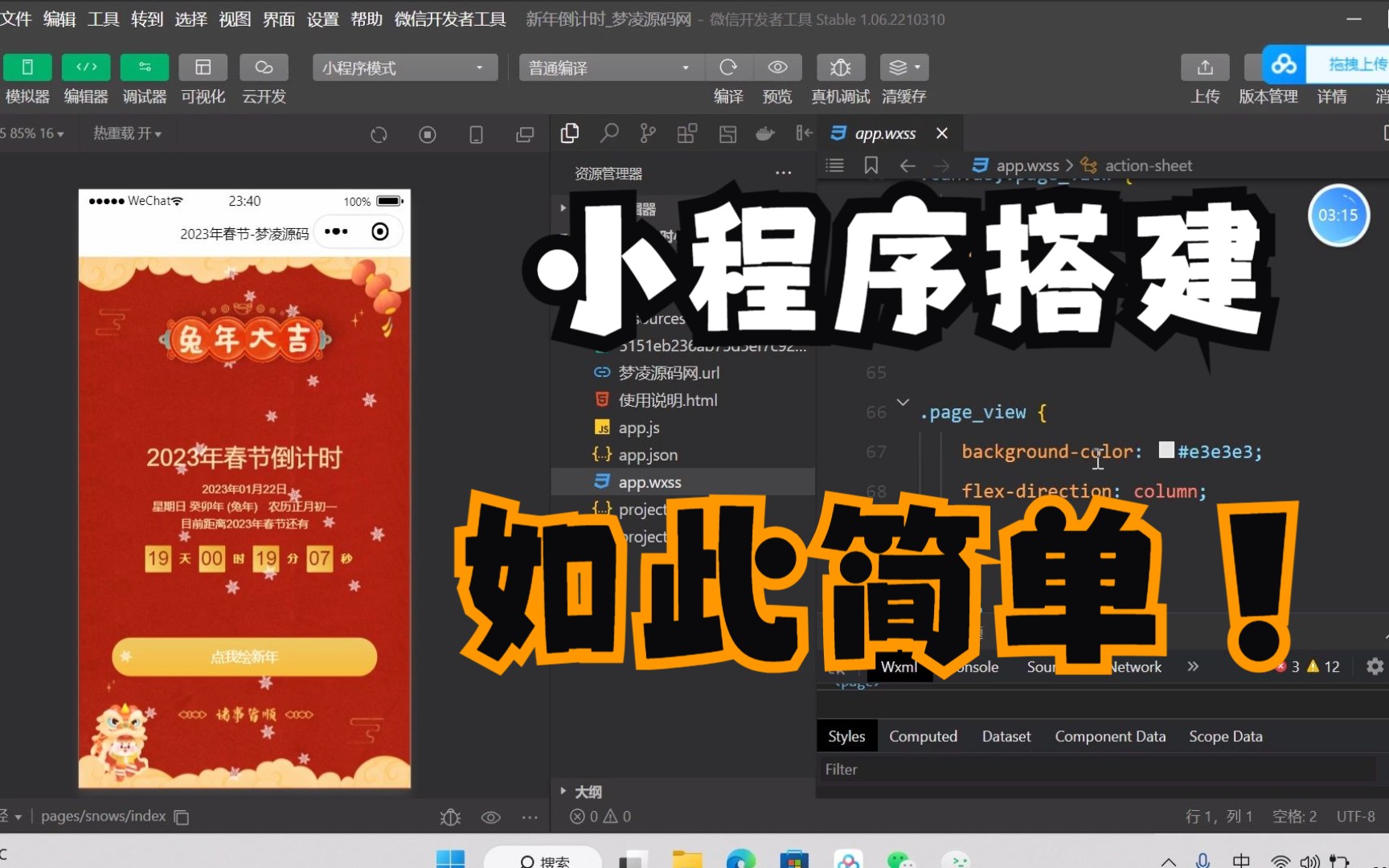The image size is (1389, 868).
Task: Select the Component Data tab
Action: (1110, 736)
